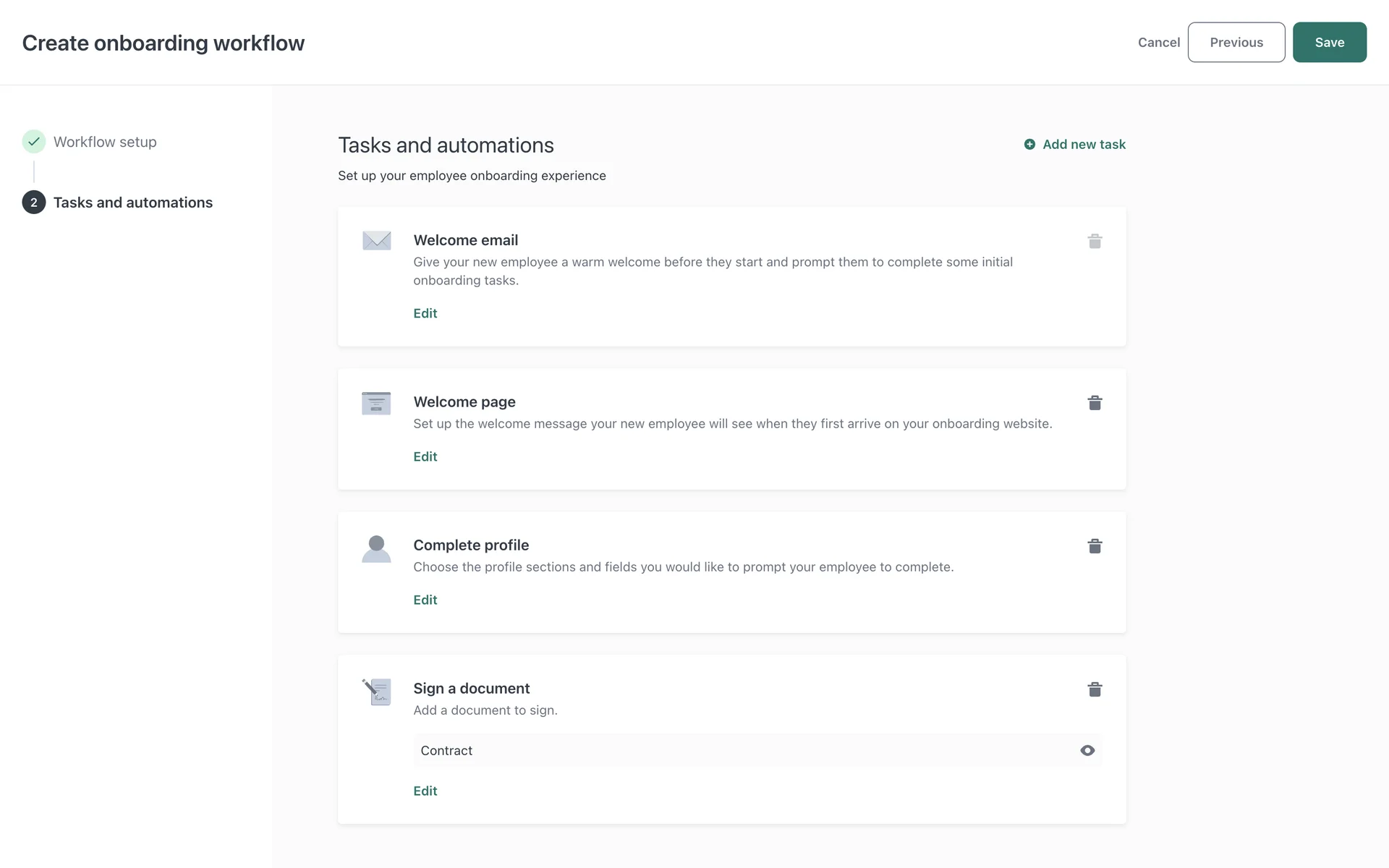Preview the Contract with the eye icon
Viewport: 1389px width, 868px height.
click(1087, 751)
